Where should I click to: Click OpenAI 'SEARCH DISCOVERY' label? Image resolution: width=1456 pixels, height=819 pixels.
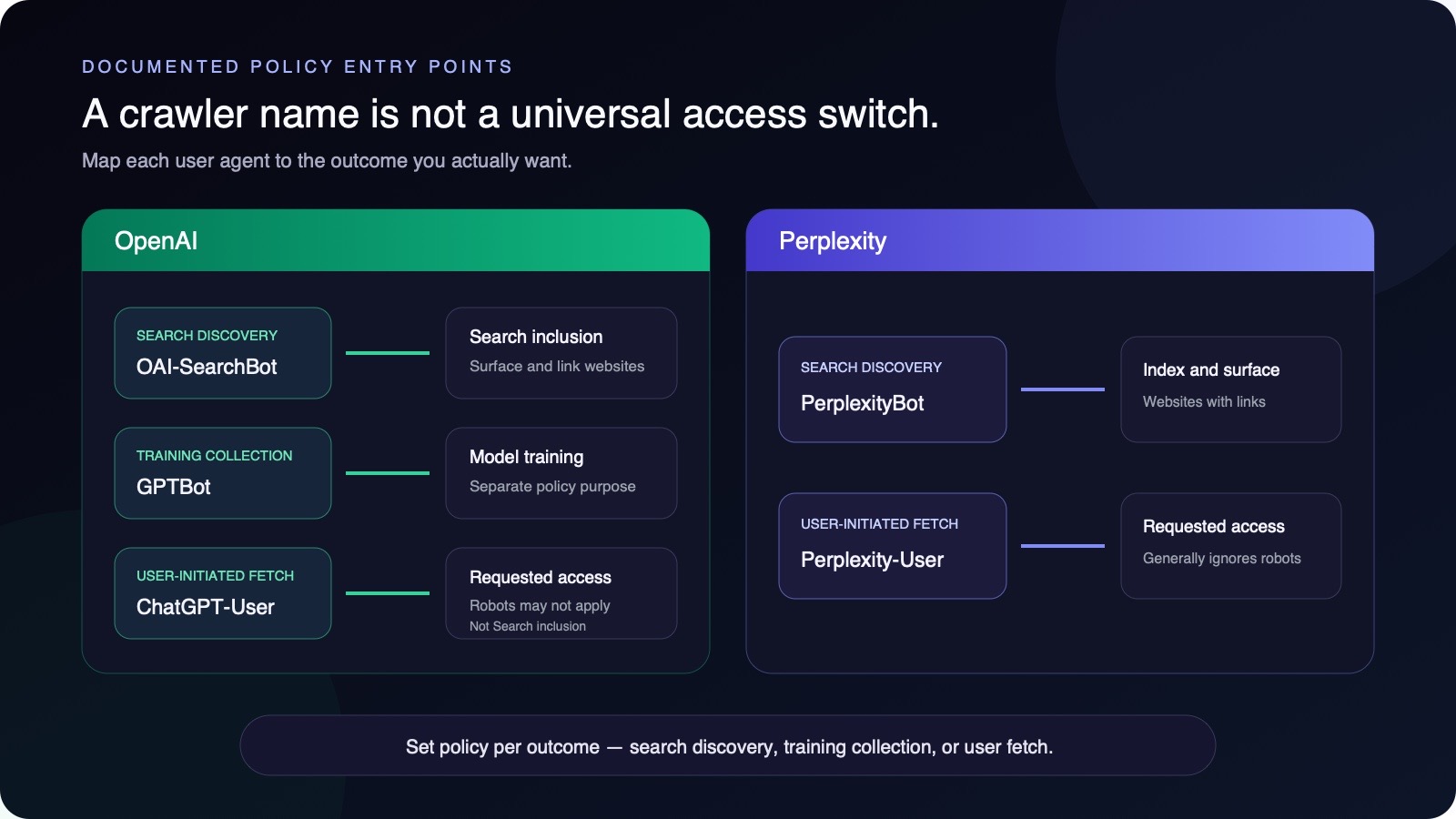pos(207,335)
